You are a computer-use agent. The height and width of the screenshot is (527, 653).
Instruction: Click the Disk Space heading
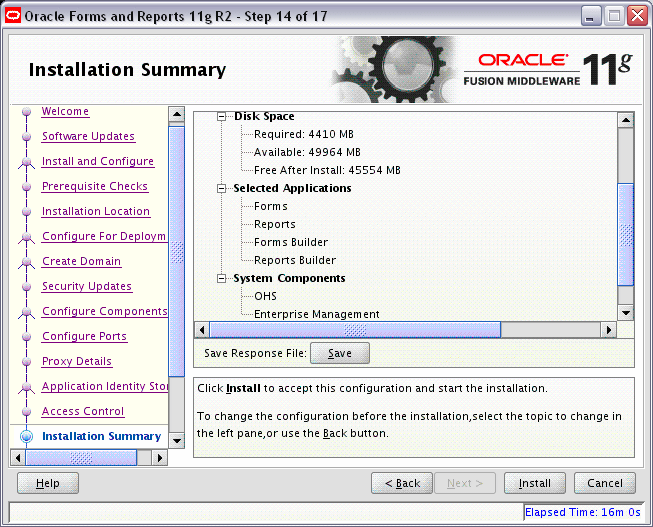[x=264, y=117]
